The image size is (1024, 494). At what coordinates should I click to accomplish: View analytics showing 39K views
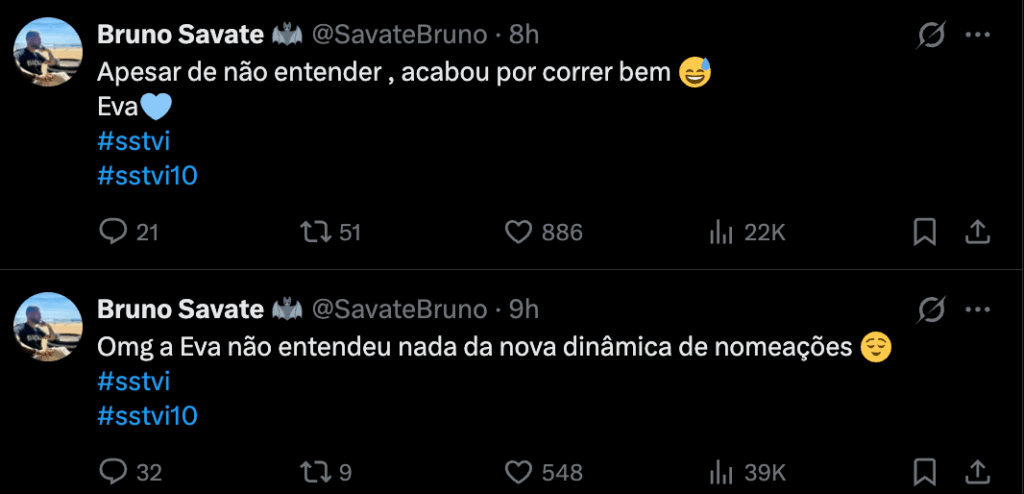click(720, 471)
